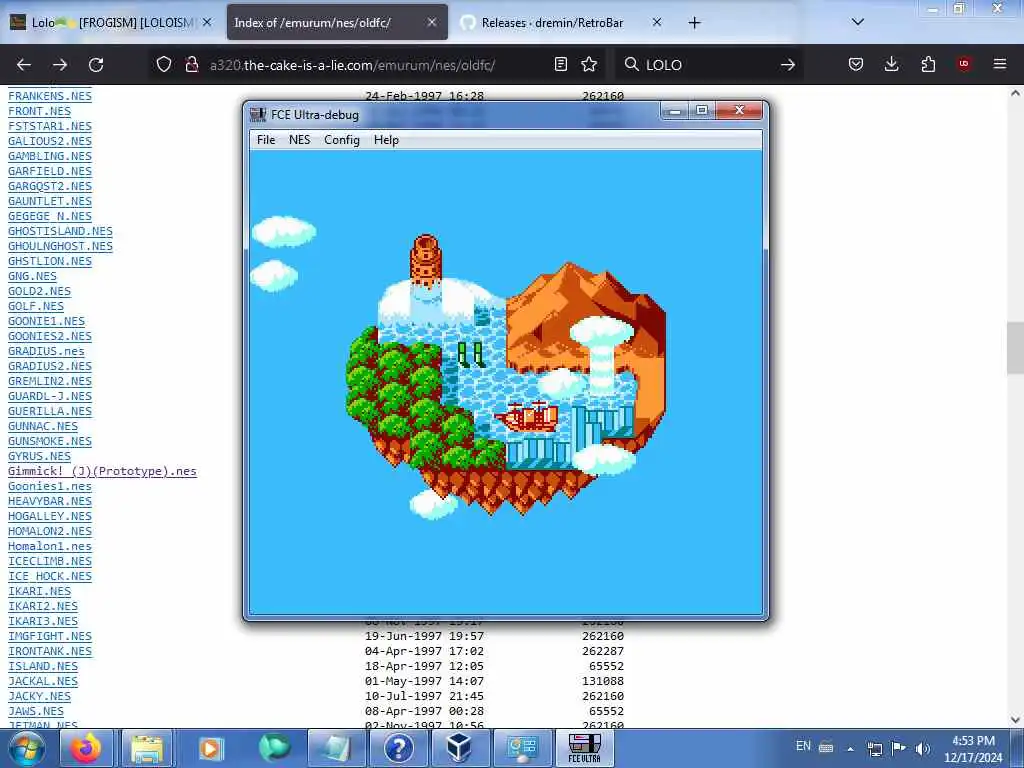Show hidden tray icons arrow

point(850,748)
